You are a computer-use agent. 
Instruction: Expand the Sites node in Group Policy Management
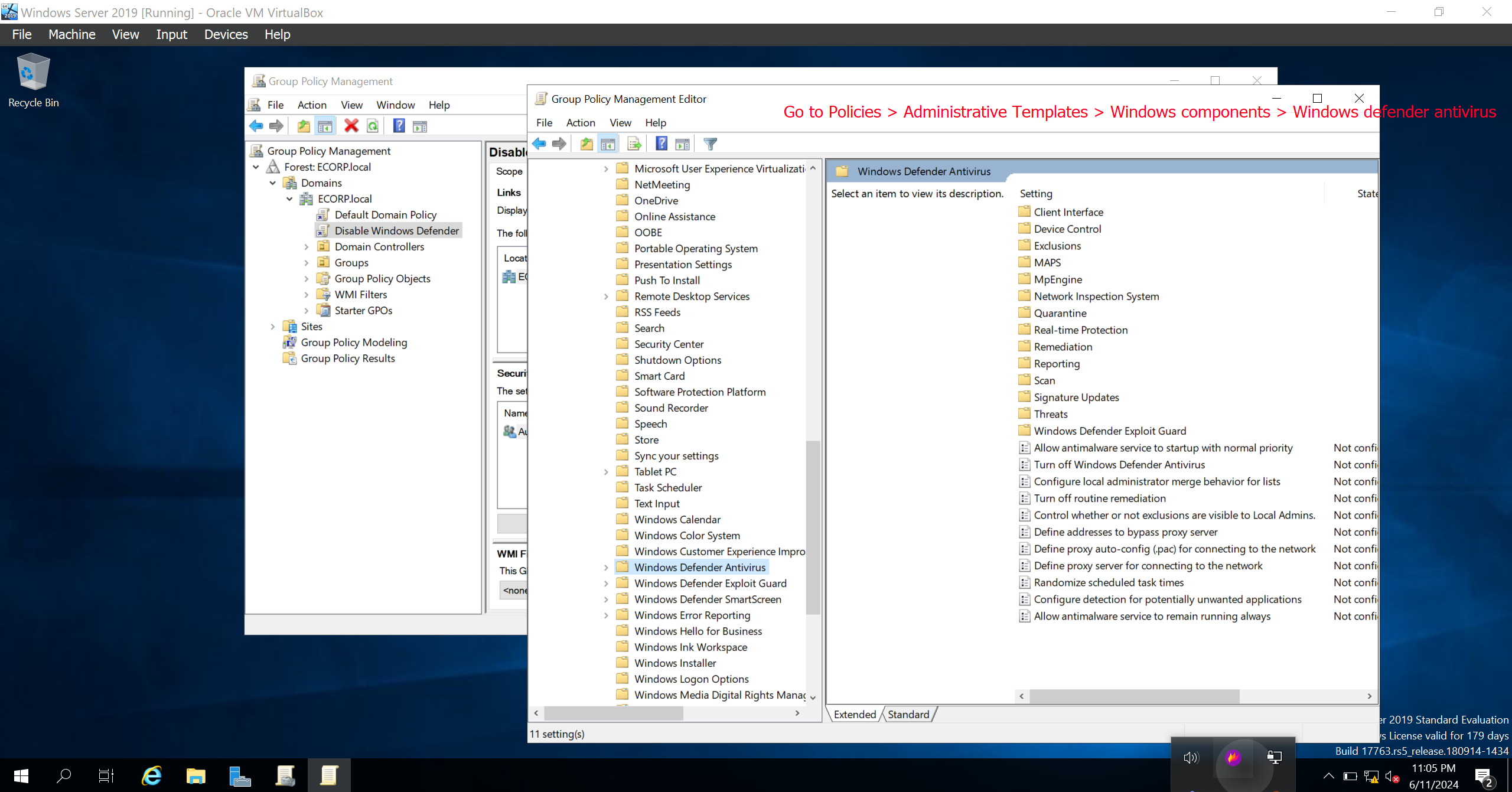tap(272, 327)
